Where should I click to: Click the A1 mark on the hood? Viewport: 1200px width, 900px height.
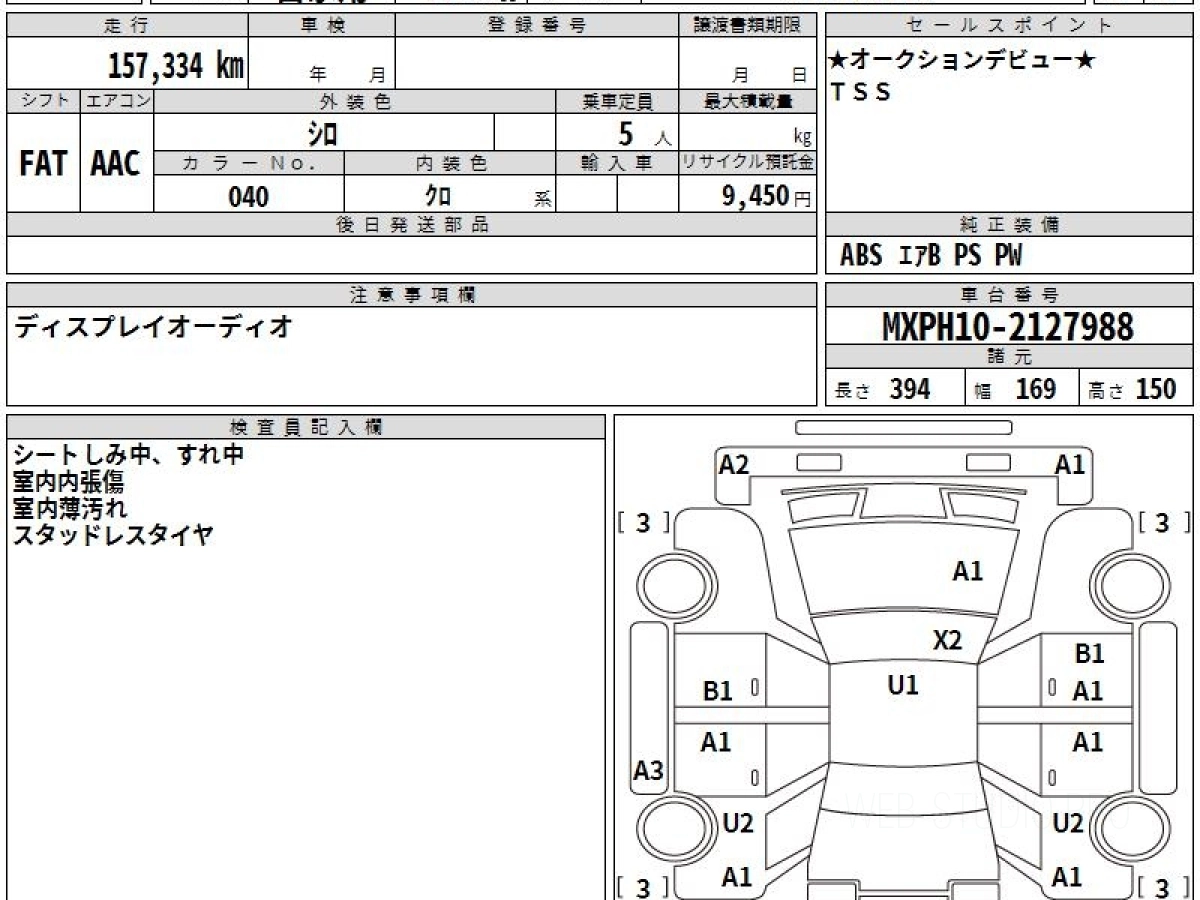(967, 571)
